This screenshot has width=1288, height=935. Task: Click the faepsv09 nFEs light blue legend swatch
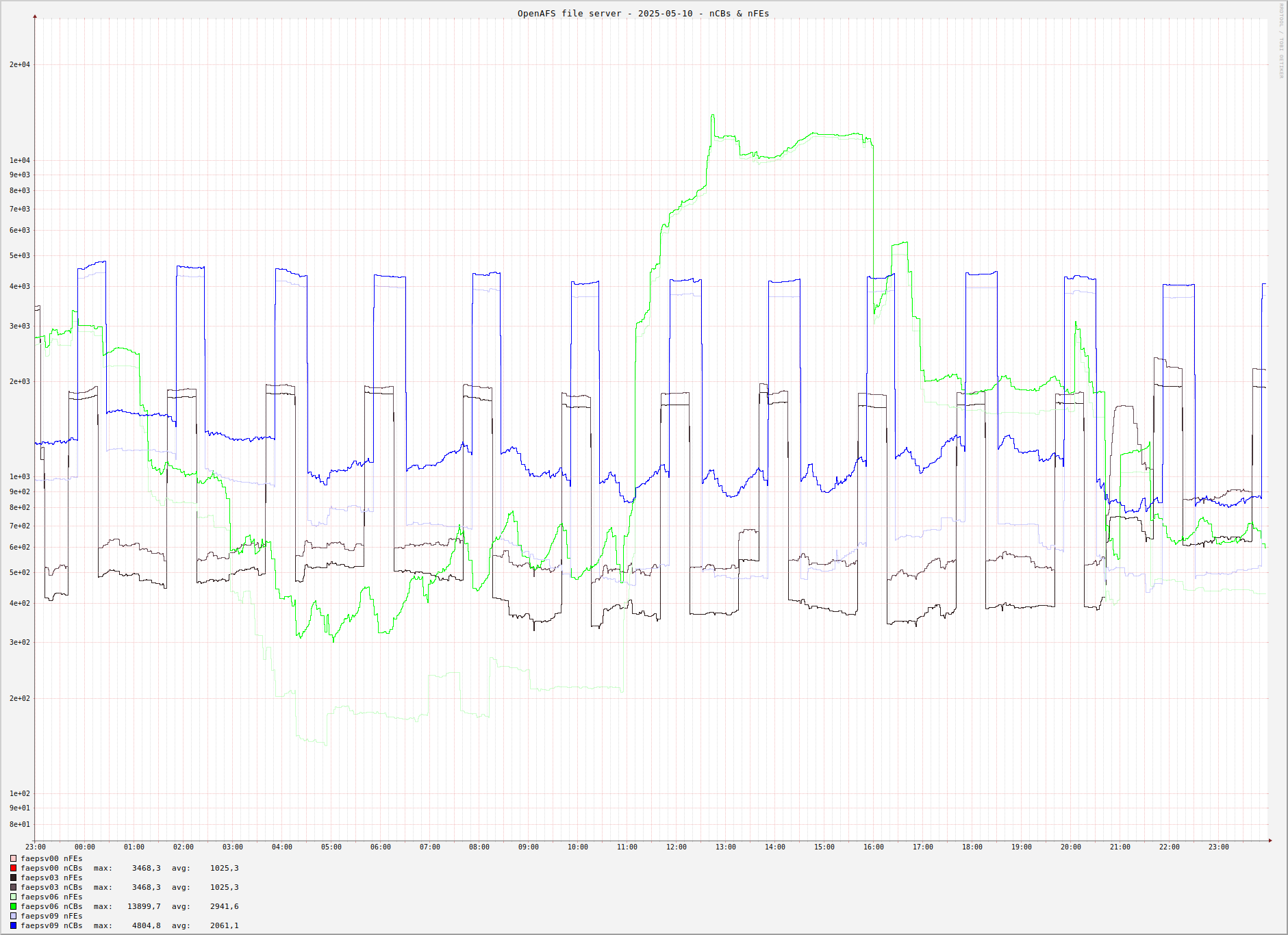pos(13,916)
